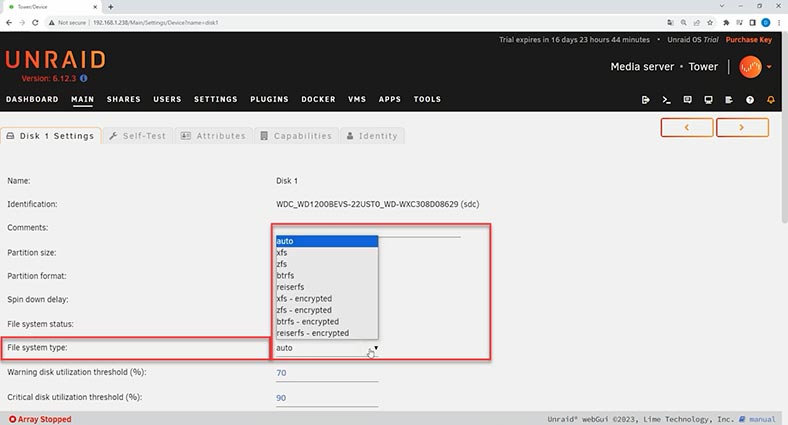Viewport: 788px width, 425px height.
Task: Open the SETTINGS menu
Action: [x=216, y=99]
